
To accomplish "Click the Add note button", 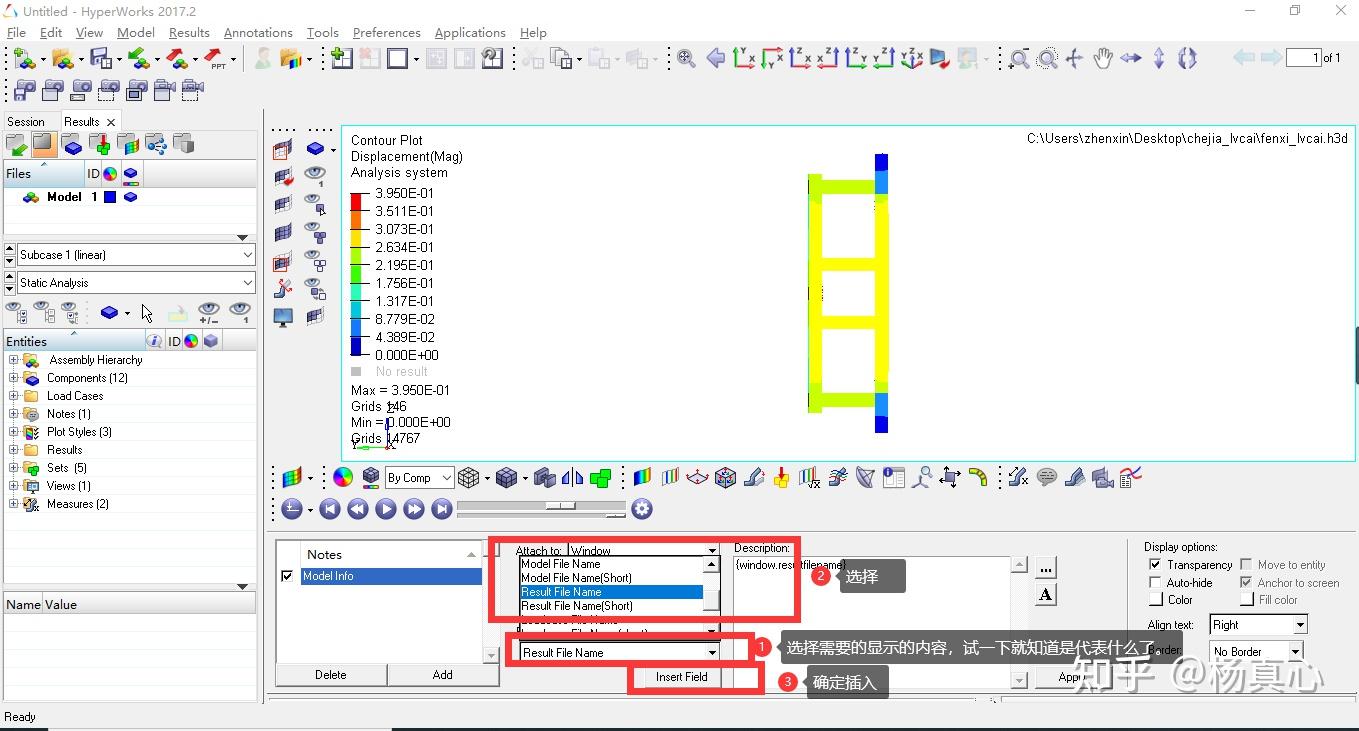I will [x=443, y=675].
